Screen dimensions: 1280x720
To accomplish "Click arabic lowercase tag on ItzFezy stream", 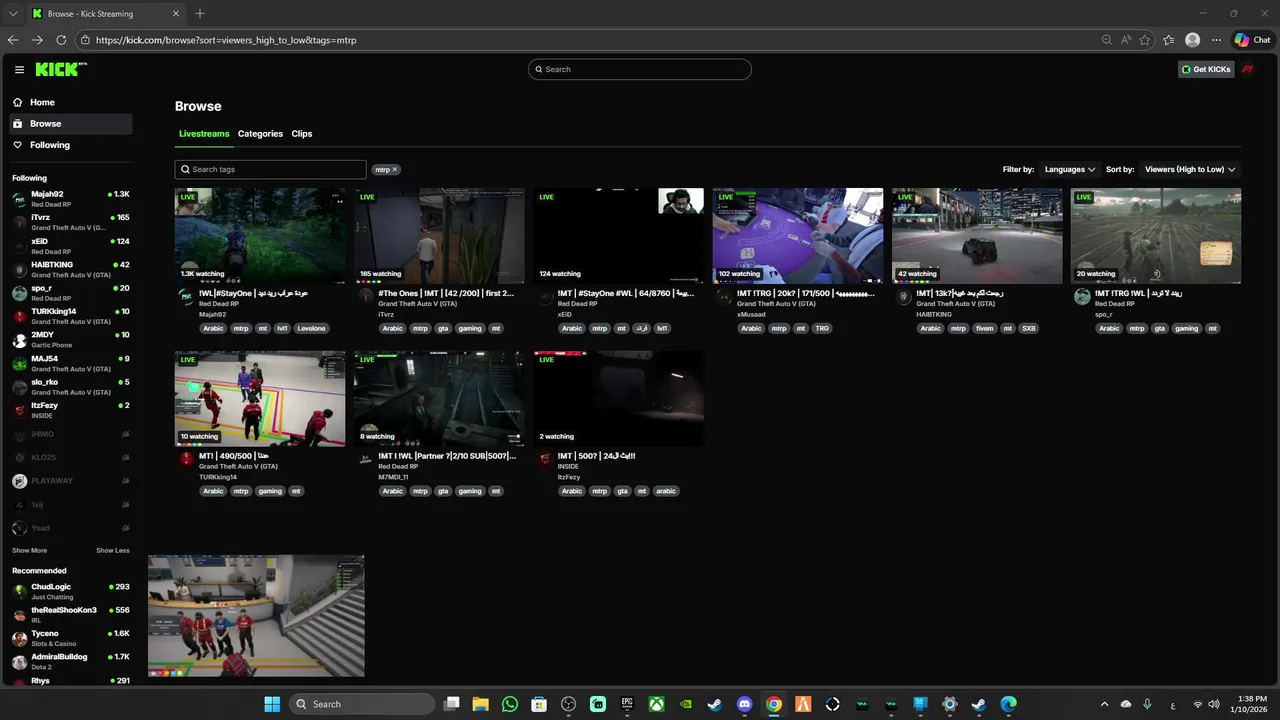I will pos(666,491).
